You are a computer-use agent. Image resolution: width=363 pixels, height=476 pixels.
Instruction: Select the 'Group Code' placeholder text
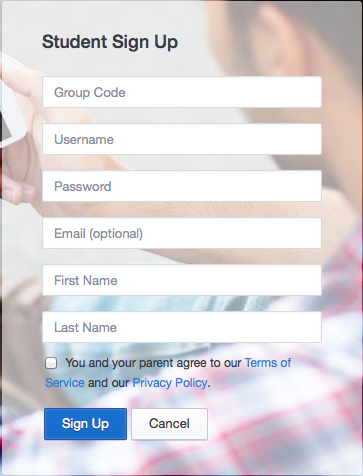tap(90, 92)
